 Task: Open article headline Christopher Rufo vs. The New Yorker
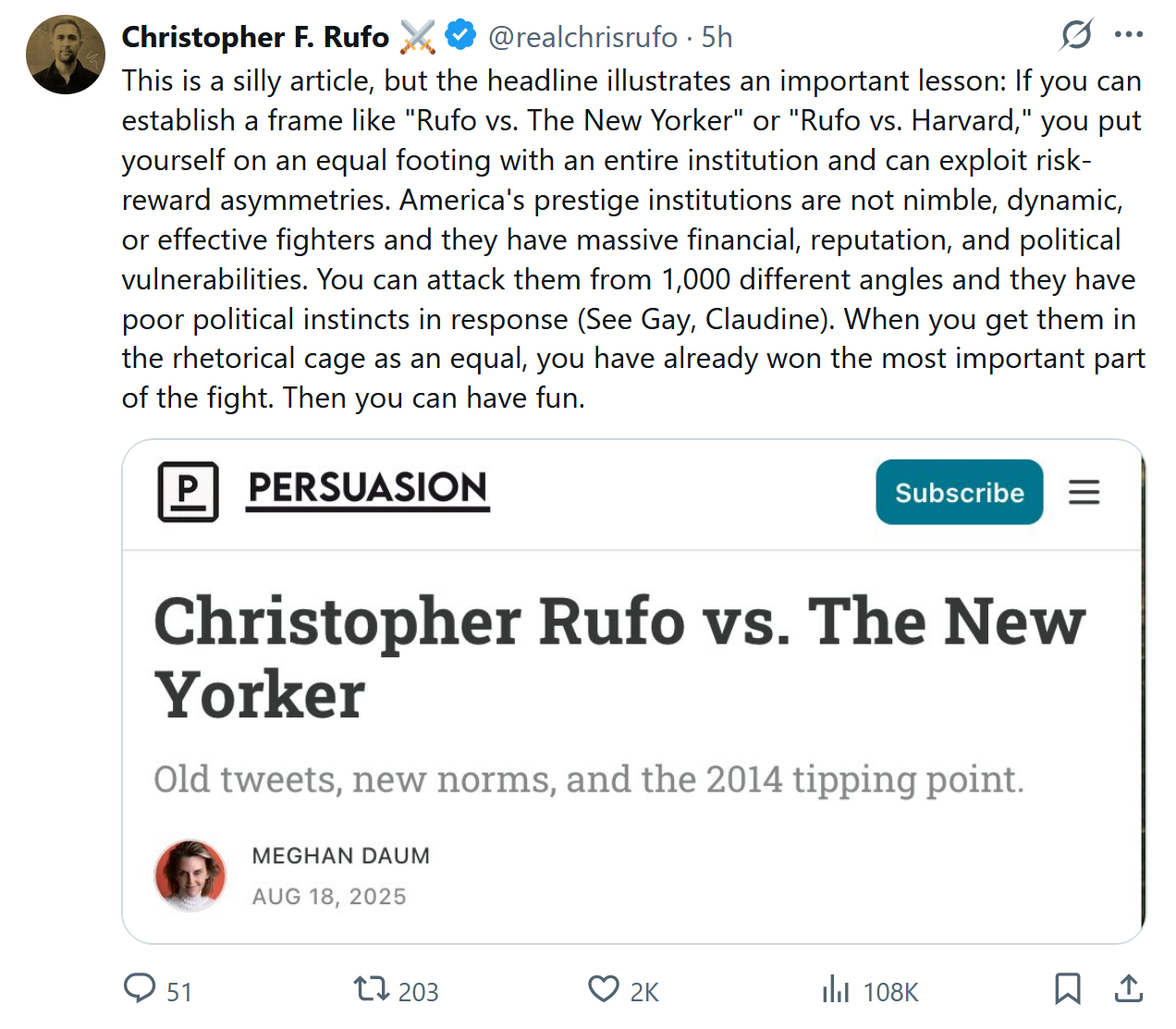[x=619, y=657]
